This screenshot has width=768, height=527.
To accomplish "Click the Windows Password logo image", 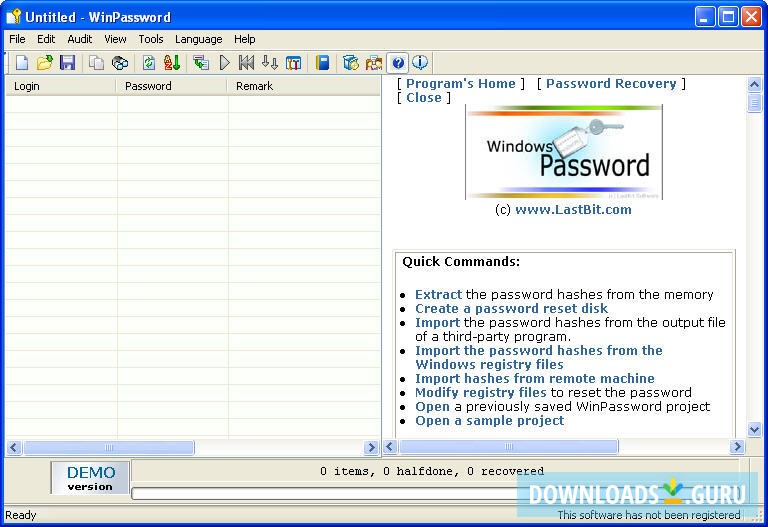I will pos(564,152).
